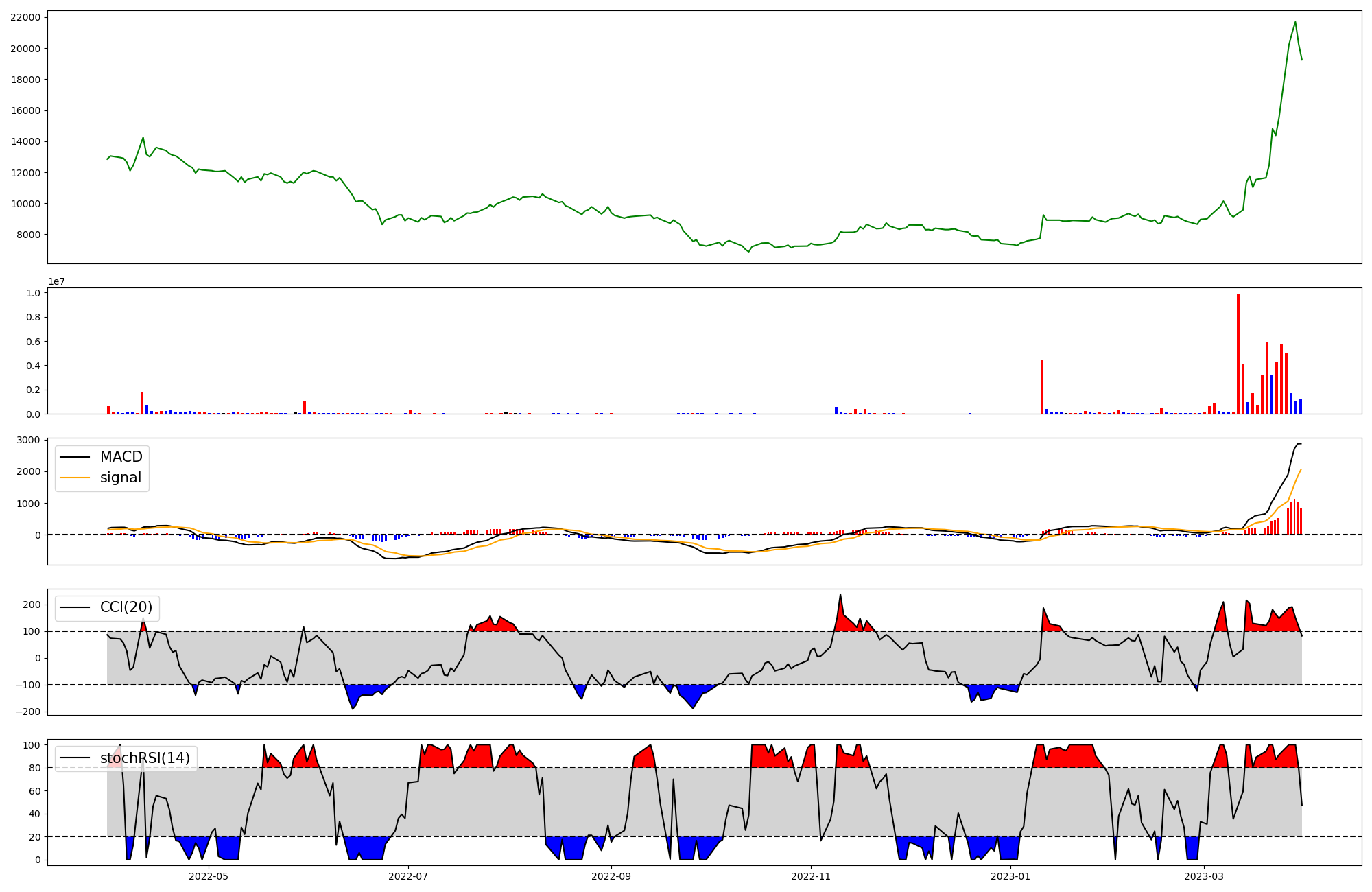
Task: Click the 2022-07 date tick label
Action: (x=409, y=876)
